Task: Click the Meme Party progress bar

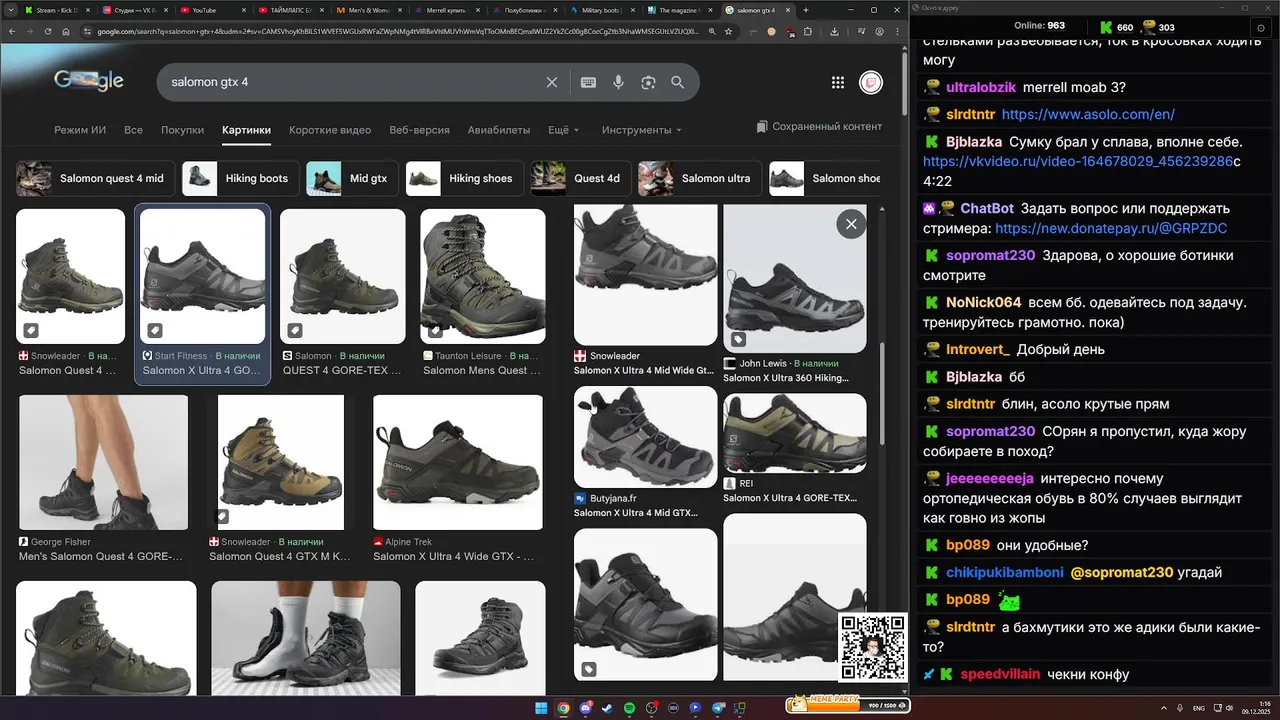Action: (x=847, y=704)
